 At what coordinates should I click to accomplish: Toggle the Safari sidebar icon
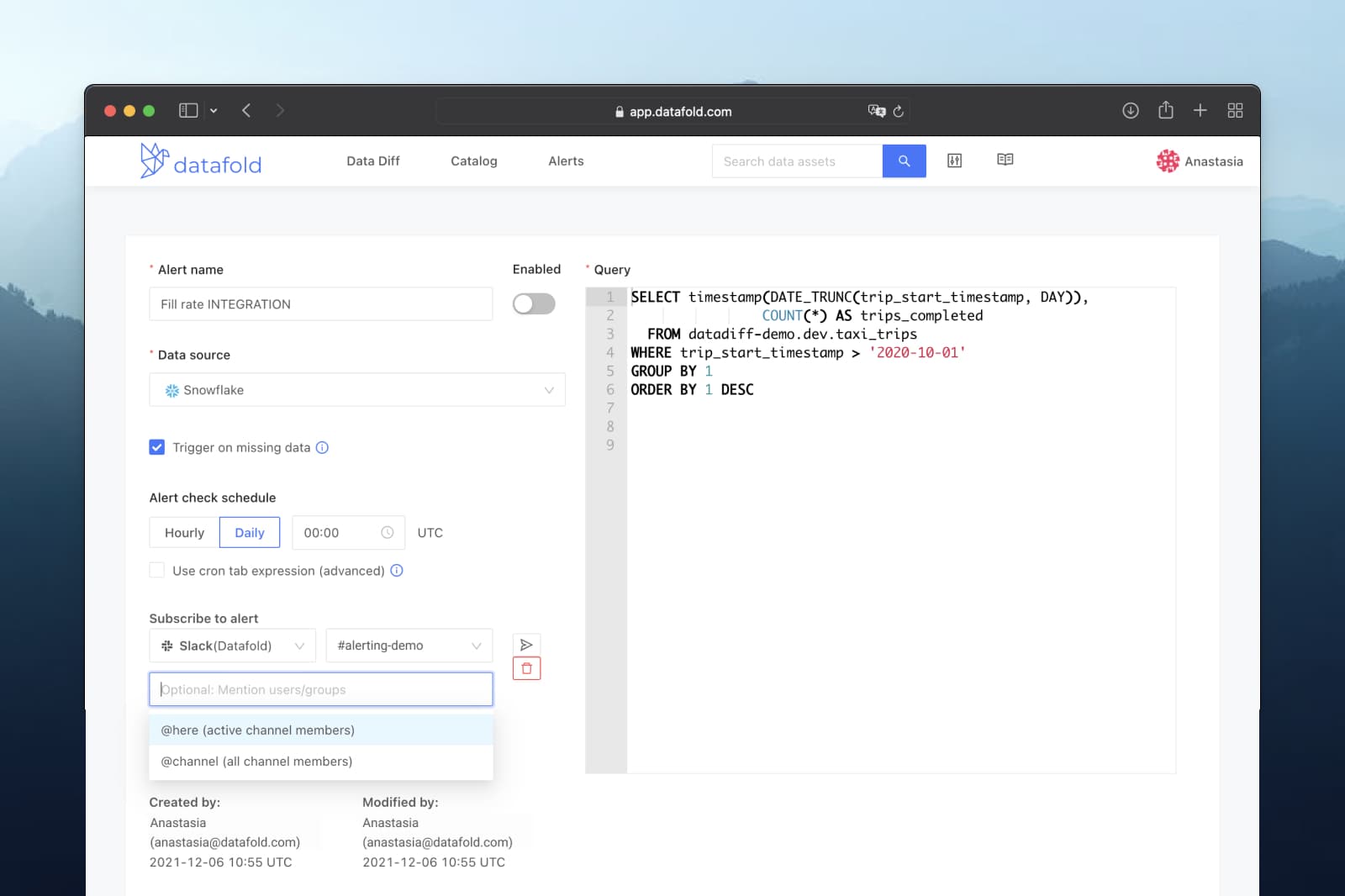[x=188, y=110]
